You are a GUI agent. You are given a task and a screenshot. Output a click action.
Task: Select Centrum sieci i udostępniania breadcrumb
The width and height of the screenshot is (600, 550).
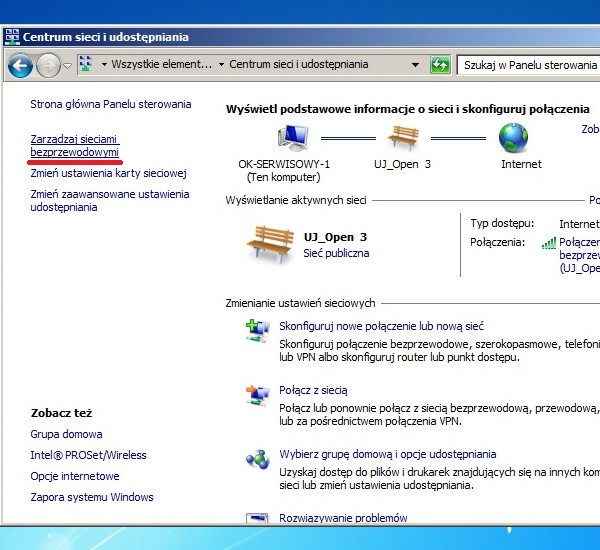click(298, 65)
